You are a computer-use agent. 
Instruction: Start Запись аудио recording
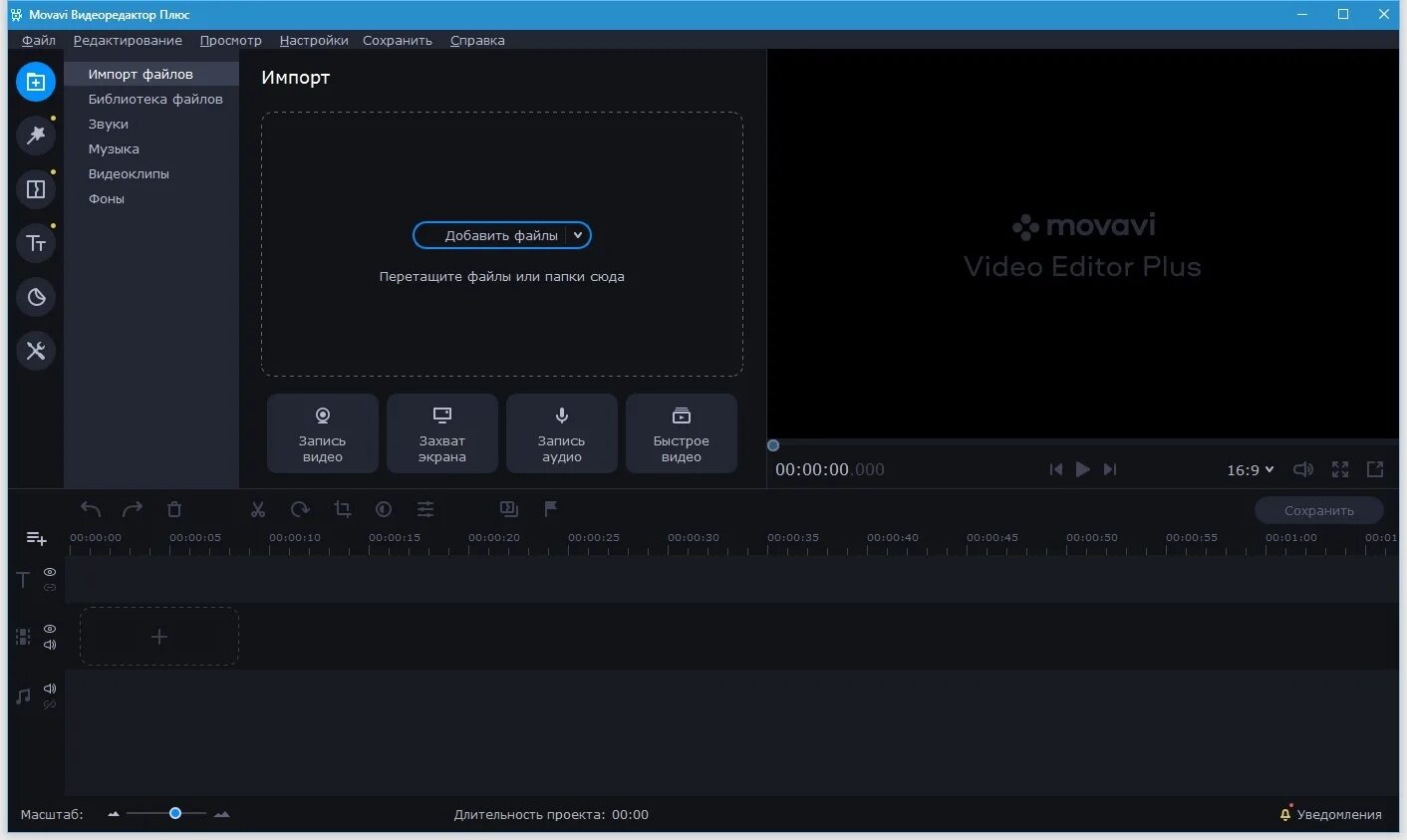(562, 433)
